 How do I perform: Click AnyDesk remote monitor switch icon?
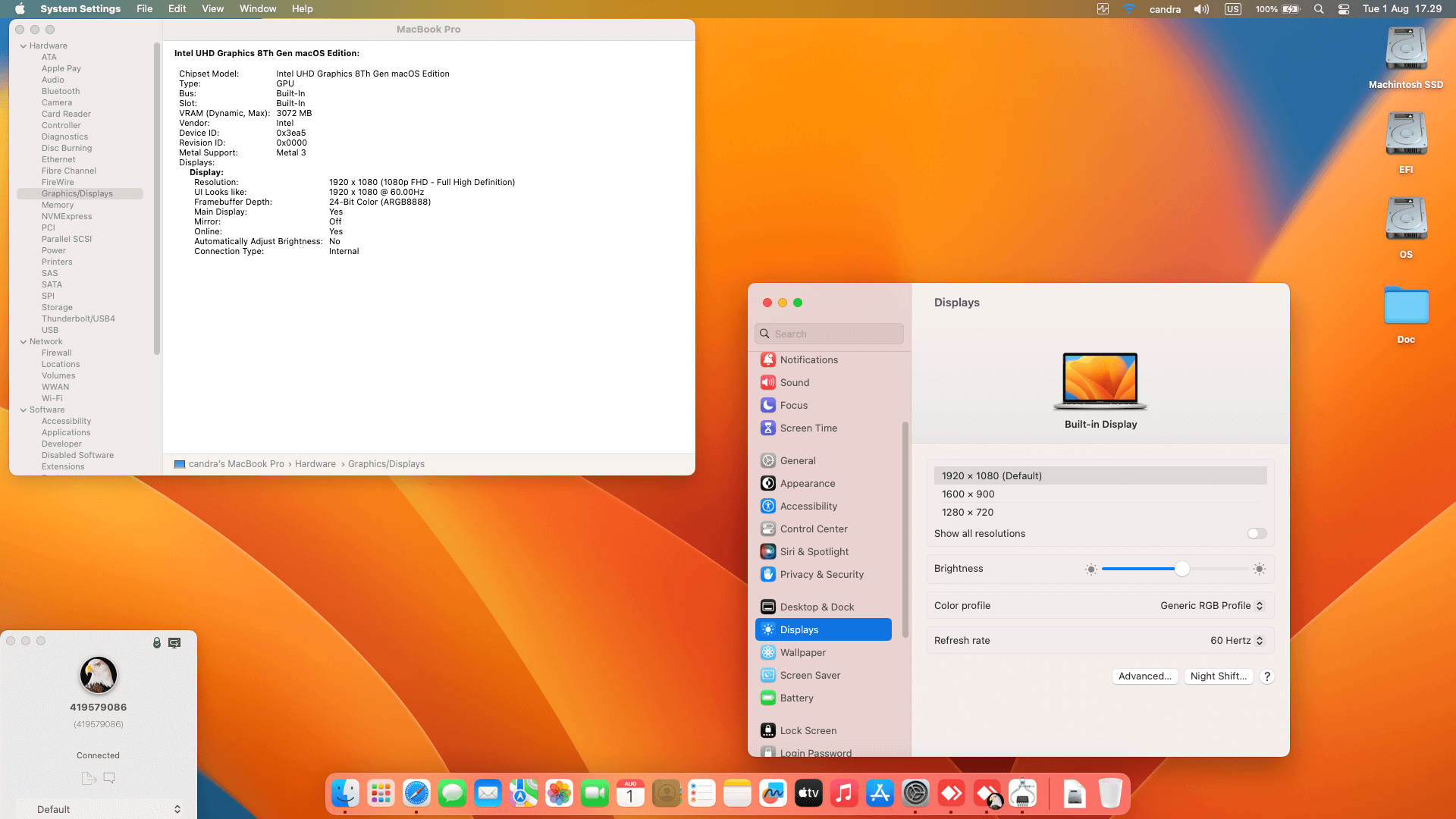(174, 642)
